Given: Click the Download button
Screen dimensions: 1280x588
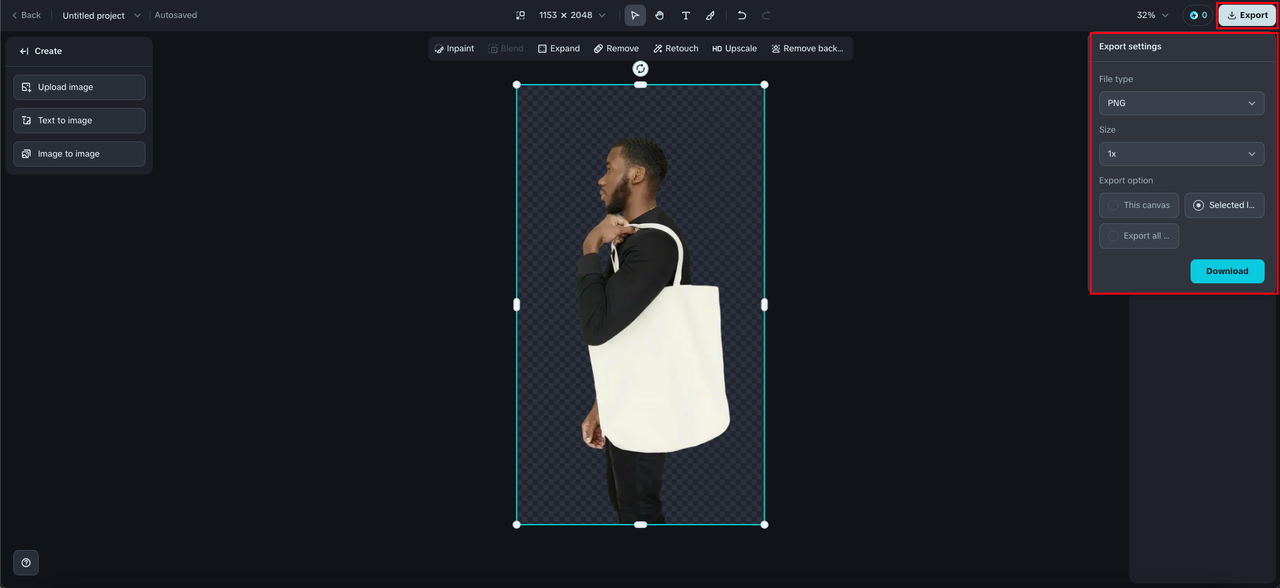Looking at the screenshot, I should point(1227,271).
